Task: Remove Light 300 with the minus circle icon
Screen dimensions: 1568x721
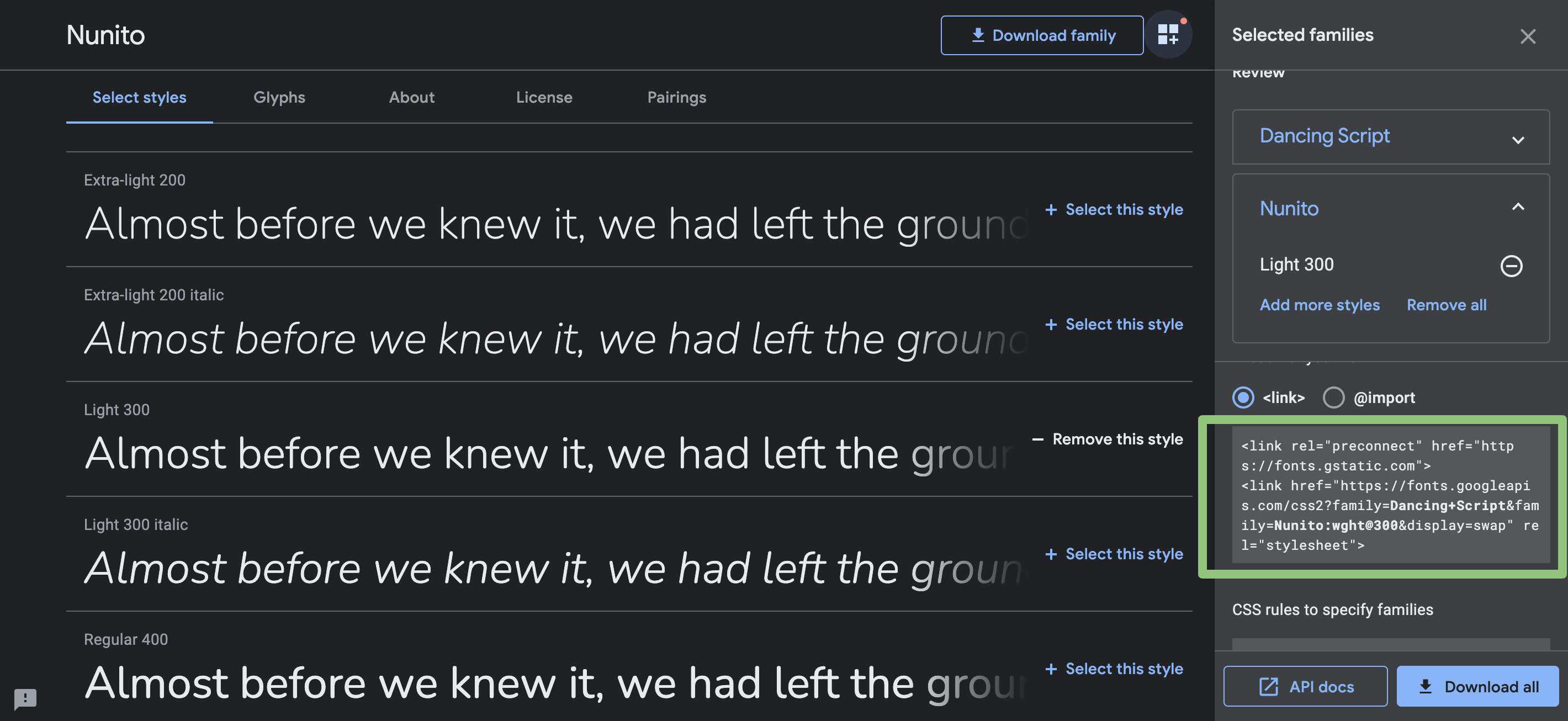Action: 1511,266
